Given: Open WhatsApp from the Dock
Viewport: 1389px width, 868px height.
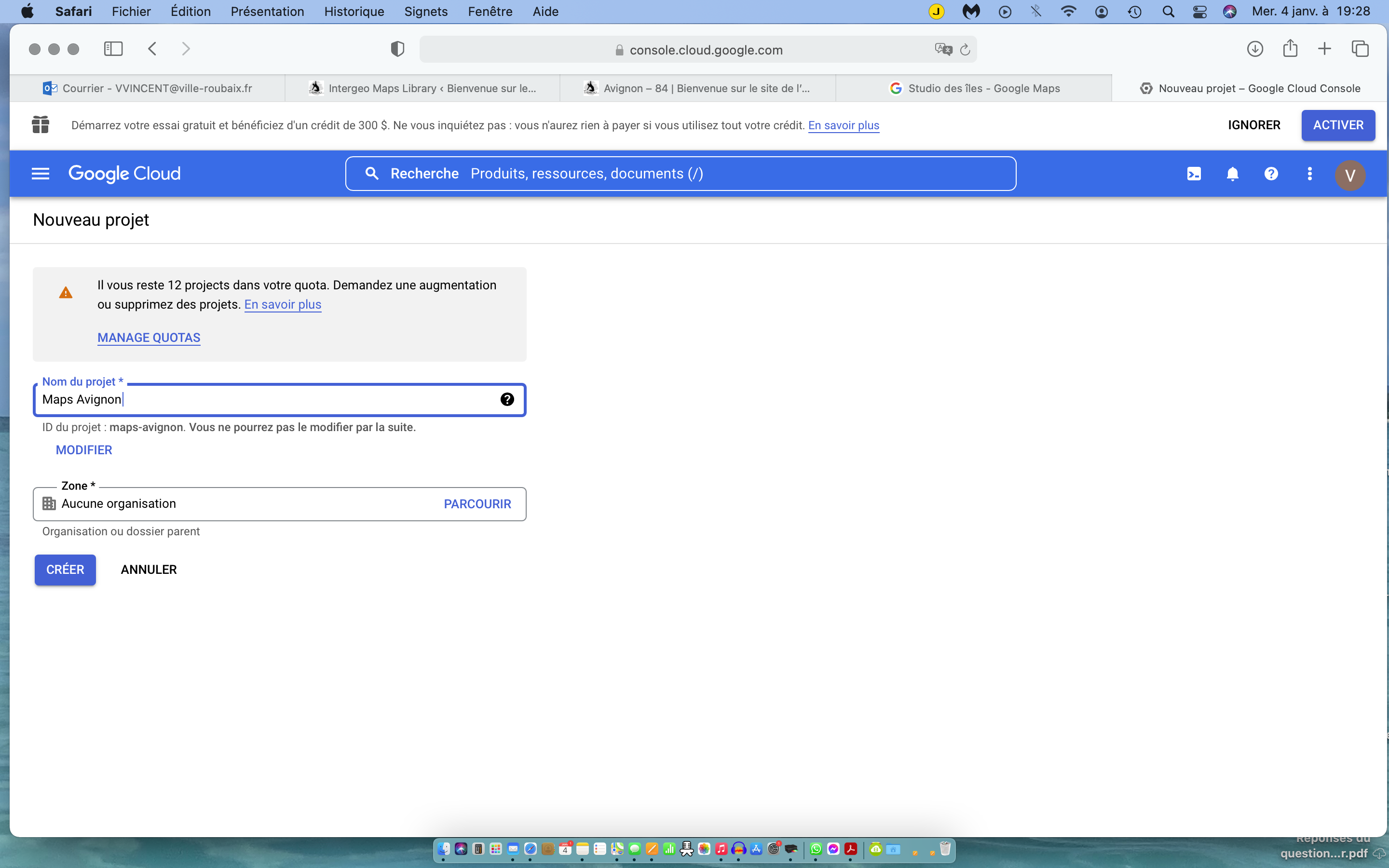Looking at the screenshot, I should (816, 849).
